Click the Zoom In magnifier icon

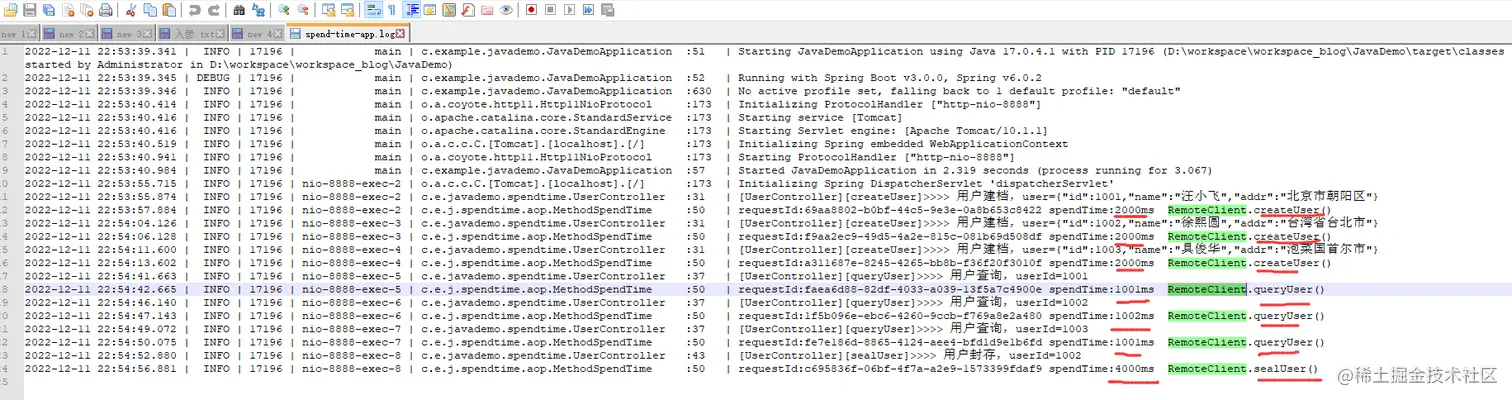pyautogui.click(x=283, y=10)
